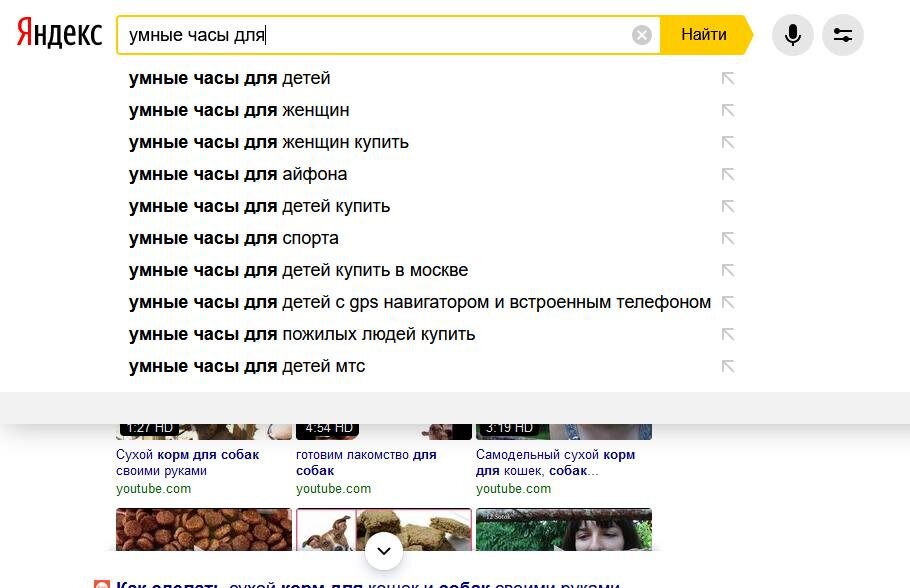Click fill arrow beside gps навигатором suggestion
Screen dimensions: 910x588
click(x=728, y=302)
